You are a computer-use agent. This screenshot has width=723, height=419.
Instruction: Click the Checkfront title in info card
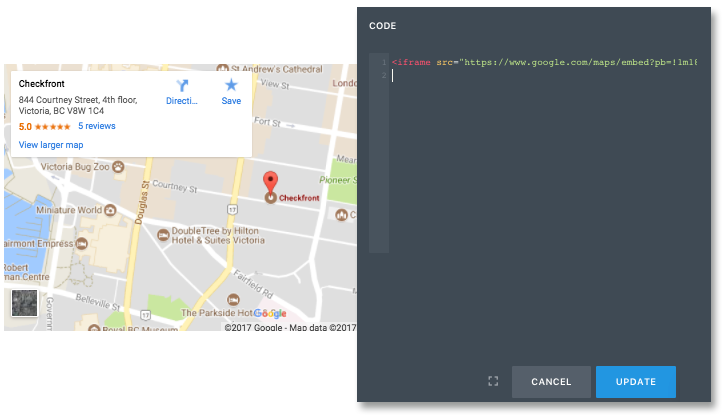(x=41, y=83)
